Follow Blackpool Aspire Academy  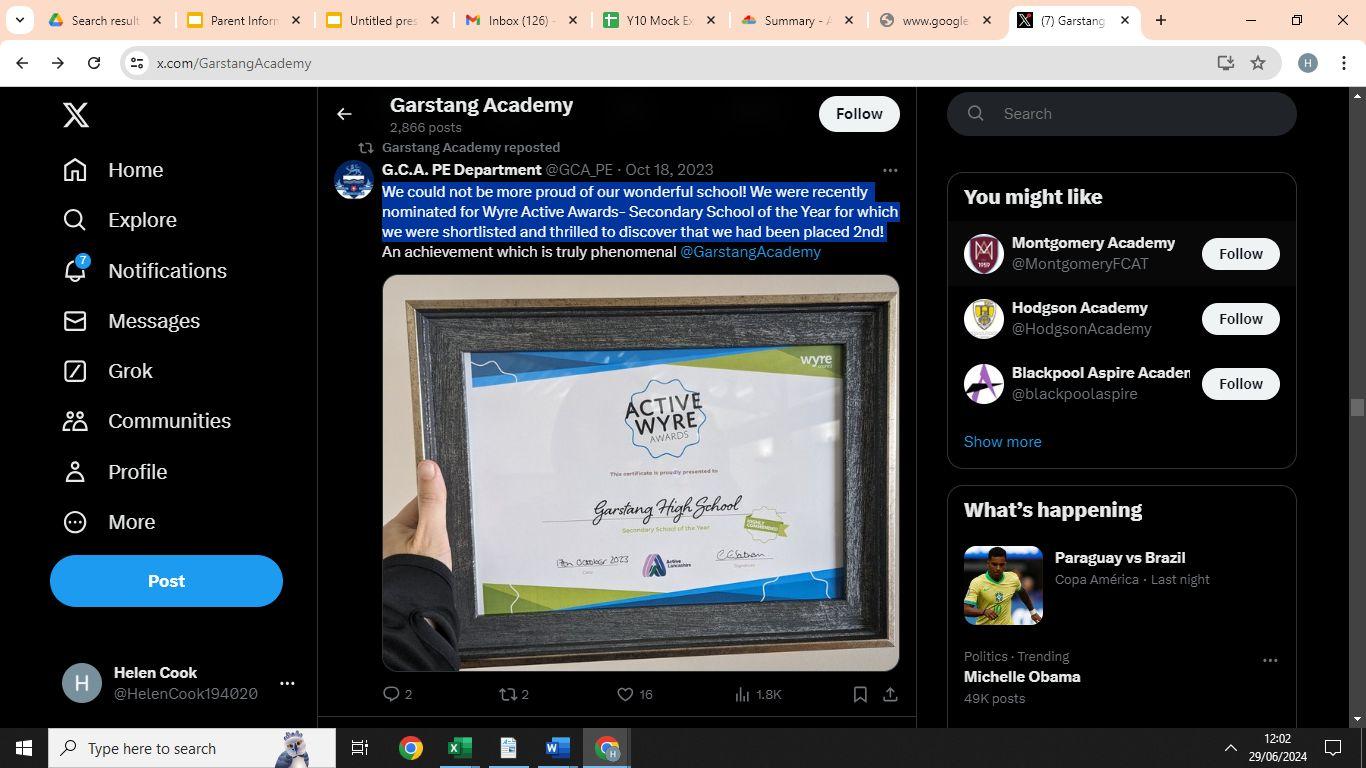click(1240, 384)
